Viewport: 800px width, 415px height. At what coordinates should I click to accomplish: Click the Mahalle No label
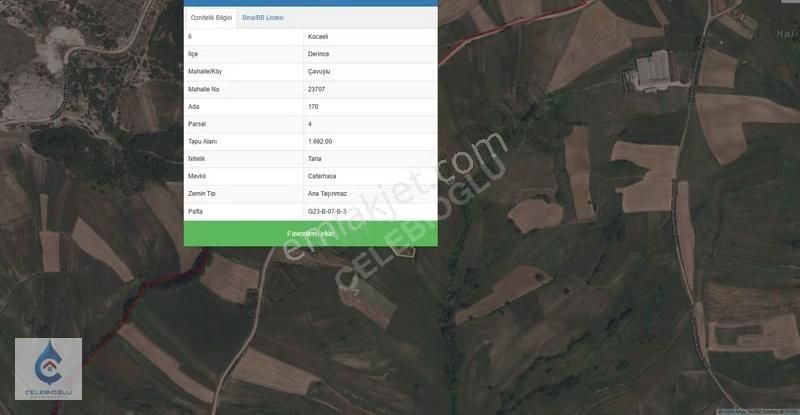tap(204, 89)
